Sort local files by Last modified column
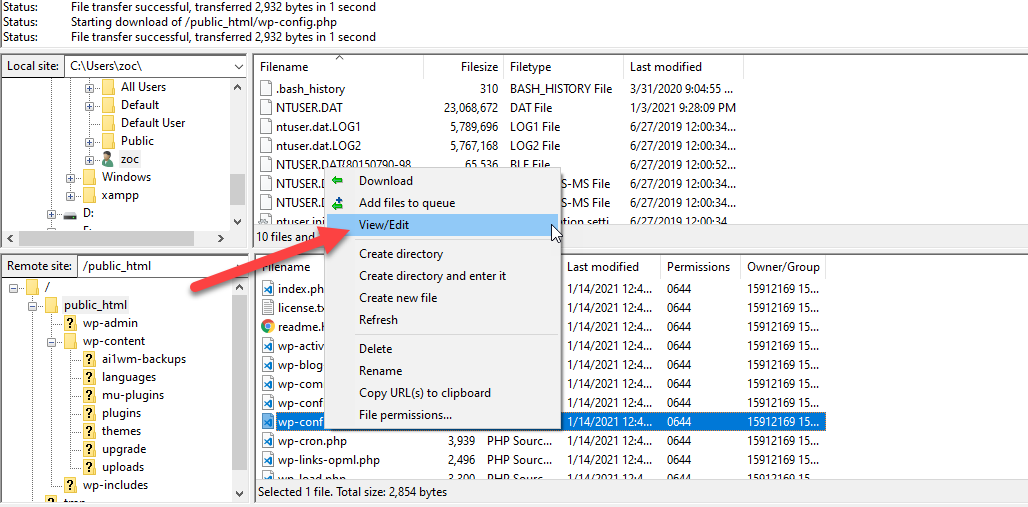The image size is (1028, 507). (683, 67)
